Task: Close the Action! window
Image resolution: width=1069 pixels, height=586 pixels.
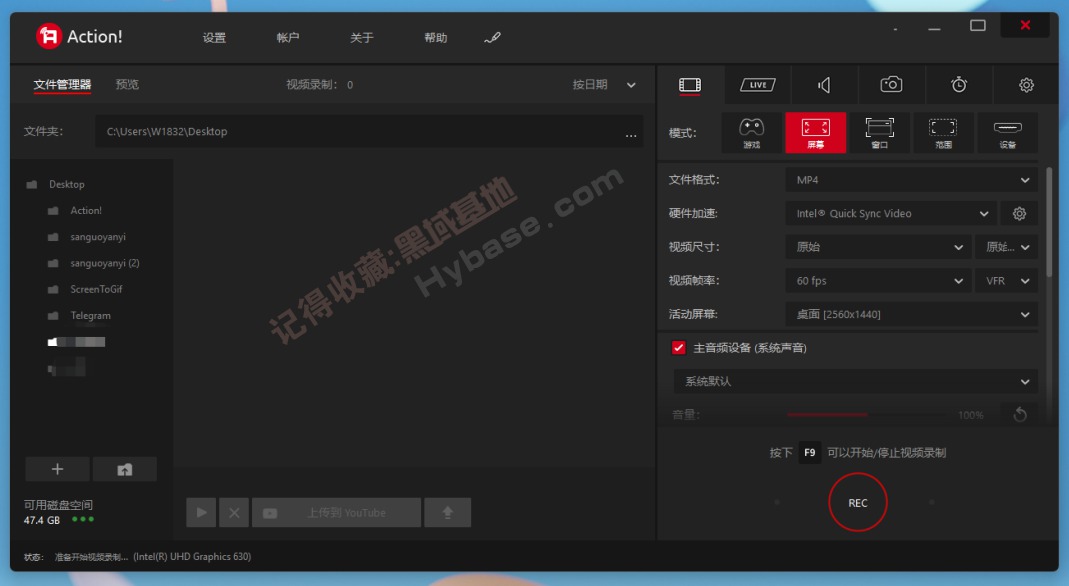Action: [x=1025, y=26]
